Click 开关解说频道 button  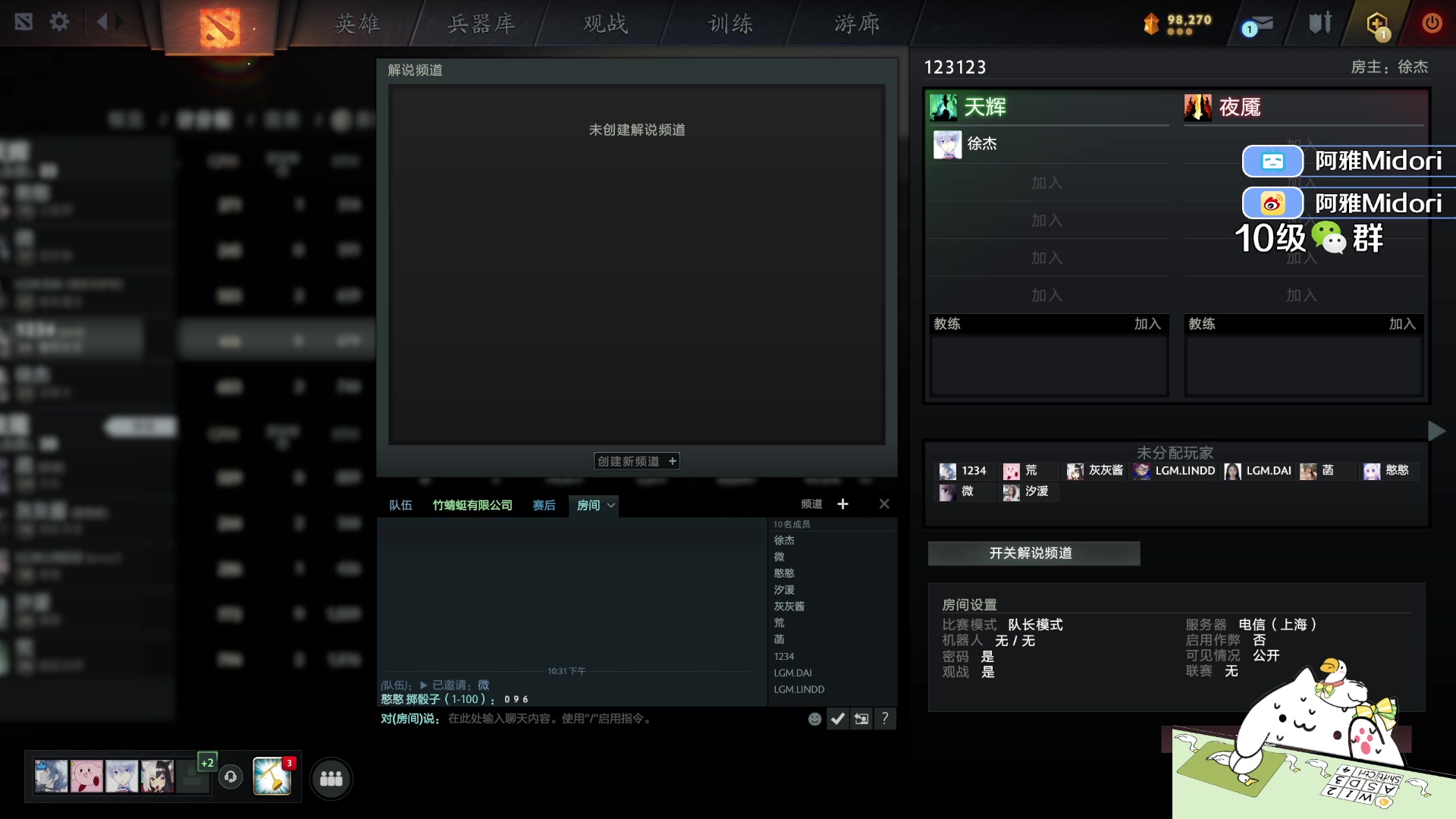[1034, 554]
